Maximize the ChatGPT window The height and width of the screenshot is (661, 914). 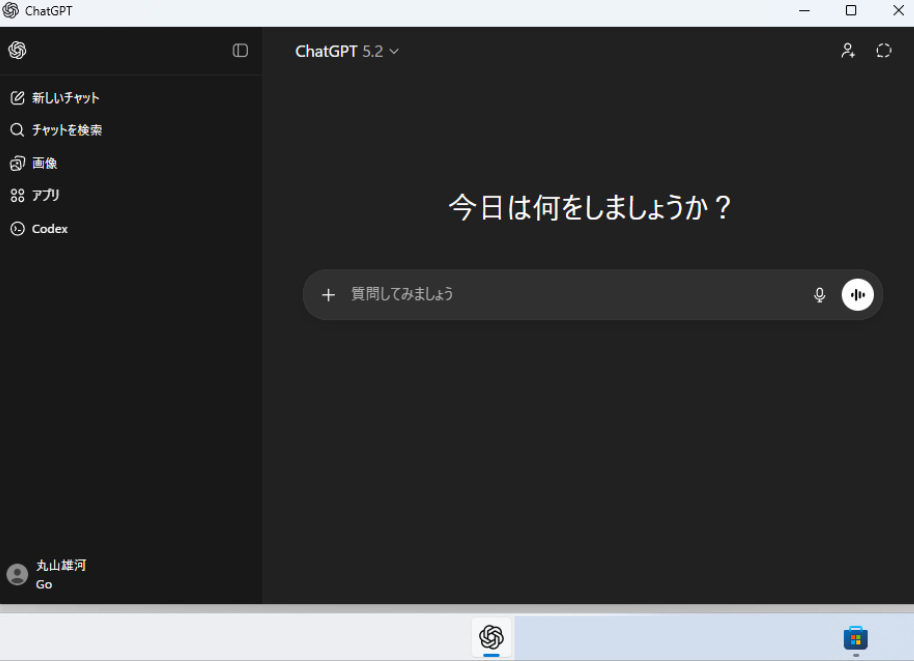click(x=851, y=10)
